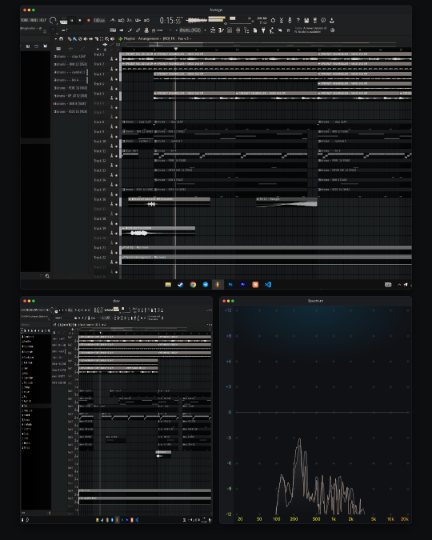Image resolution: width=432 pixels, height=540 pixels.
Task: Click the Track 10 name label
Action: [100, 142]
